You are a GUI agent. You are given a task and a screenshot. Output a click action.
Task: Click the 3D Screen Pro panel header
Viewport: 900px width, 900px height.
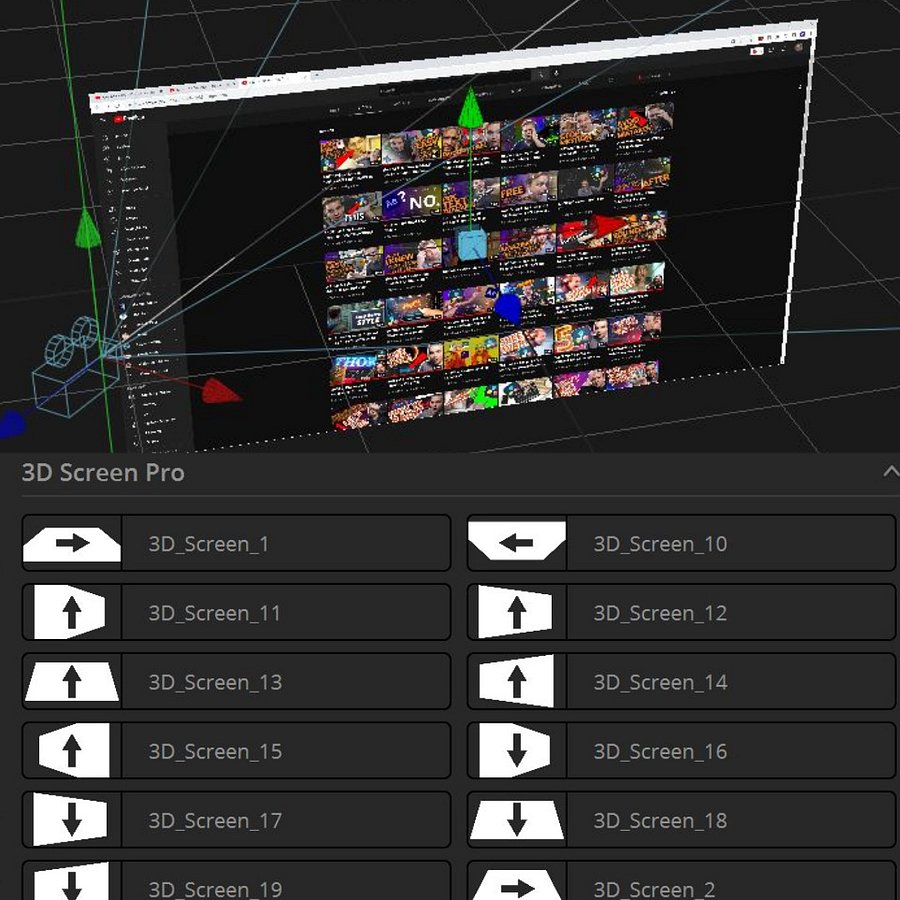coord(103,472)
